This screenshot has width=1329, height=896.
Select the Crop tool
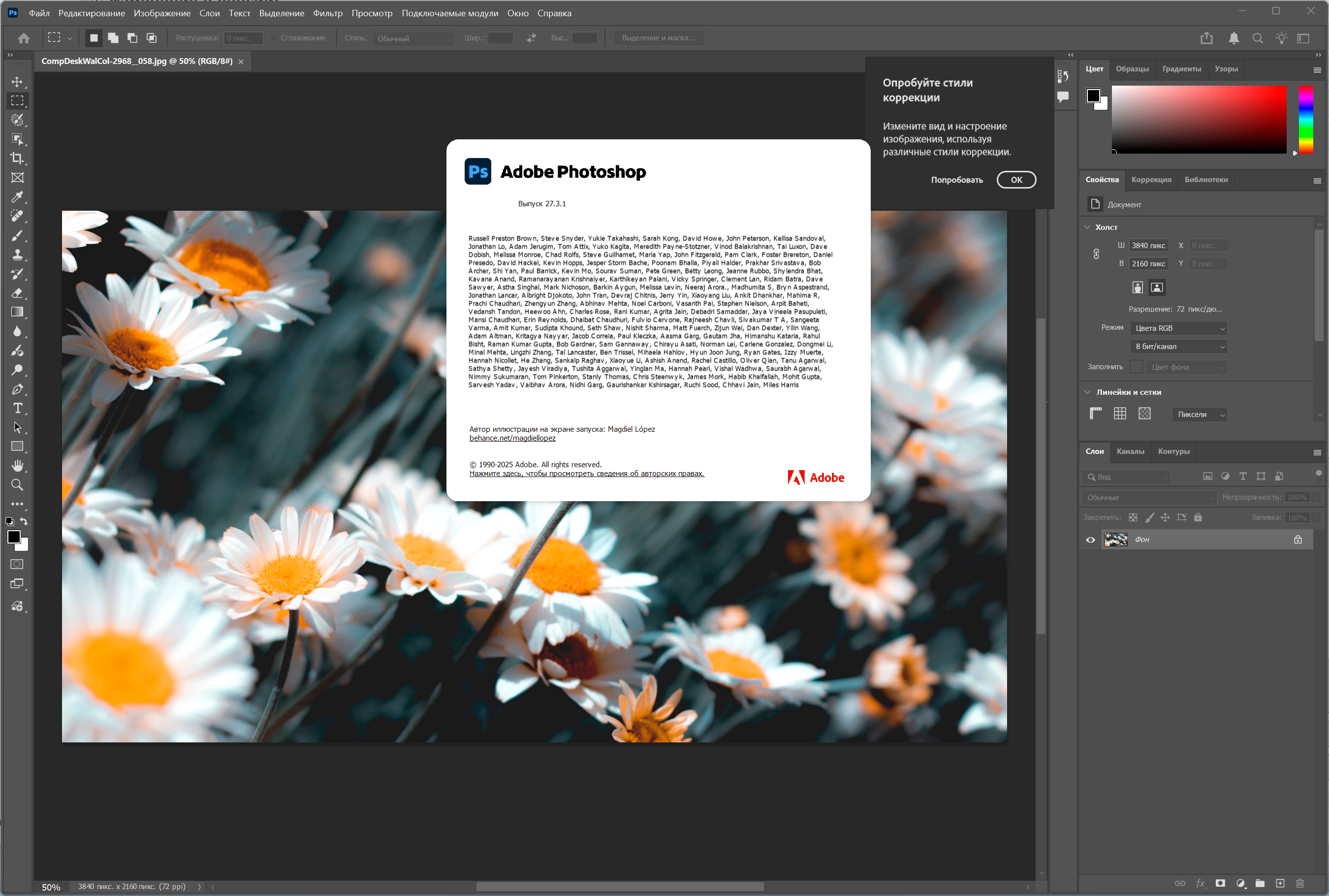17,159
